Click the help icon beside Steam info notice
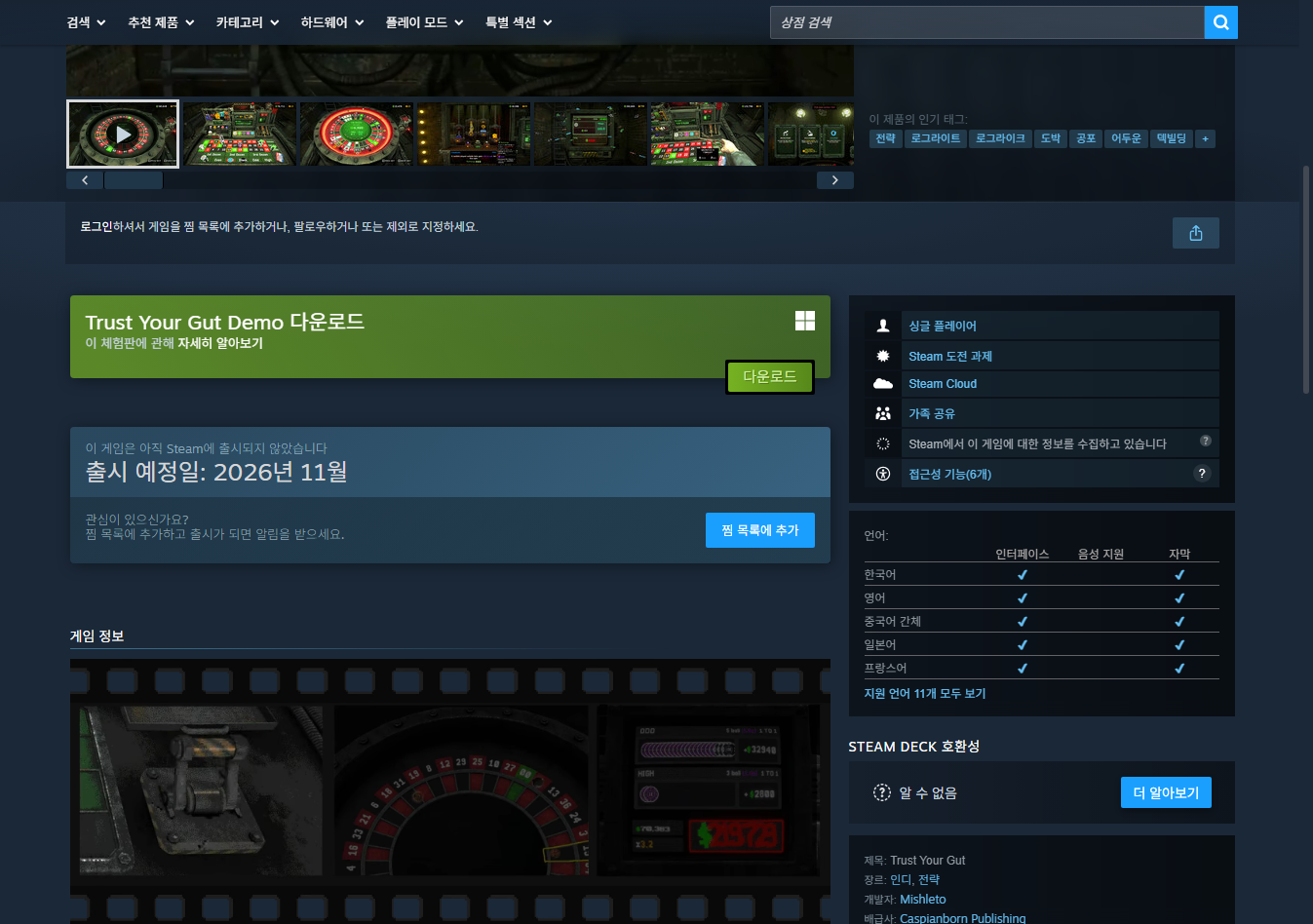1313x924 pixels. tap(1206, 441)
